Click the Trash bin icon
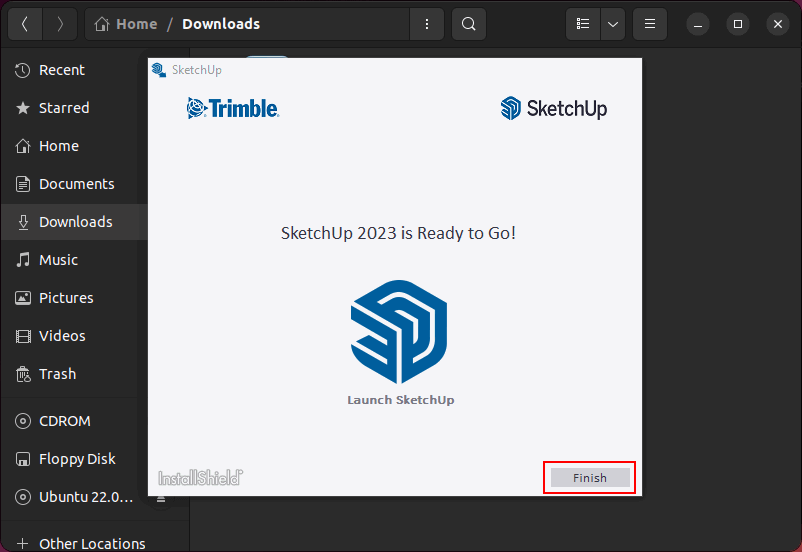Screen dimensions: 802x552 pos(23,374)
